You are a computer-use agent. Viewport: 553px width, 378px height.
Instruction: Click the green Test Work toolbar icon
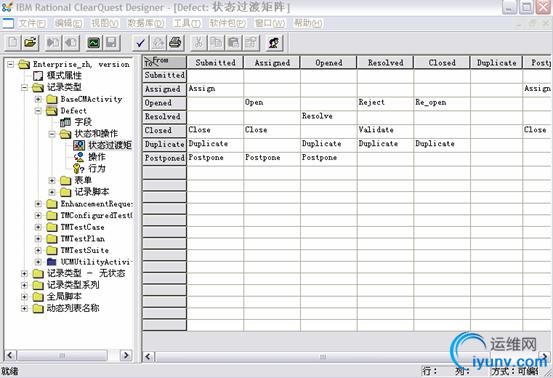(94, 43)
